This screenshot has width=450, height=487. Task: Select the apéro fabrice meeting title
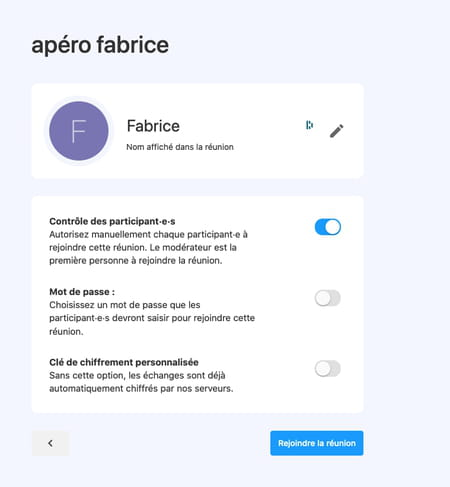click(100, 45)
